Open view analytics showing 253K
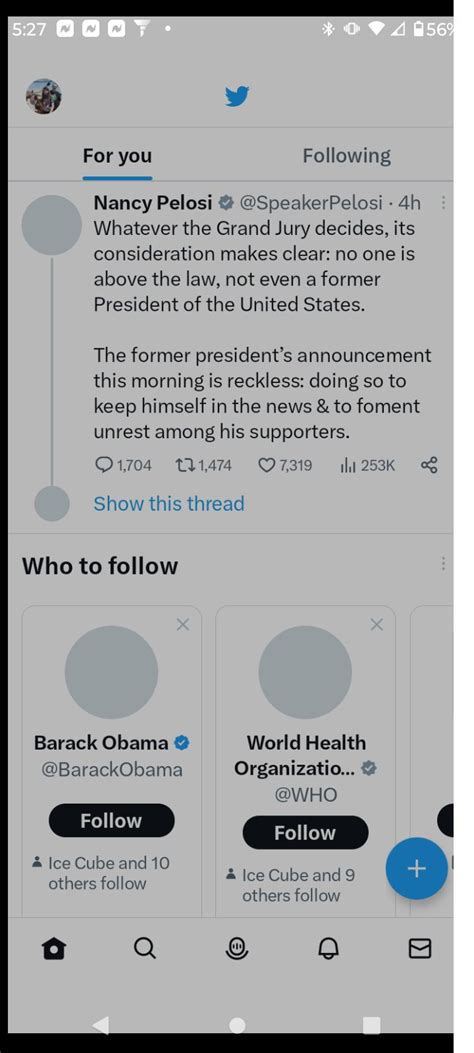474x1053 pixels. tap(367, 465)
